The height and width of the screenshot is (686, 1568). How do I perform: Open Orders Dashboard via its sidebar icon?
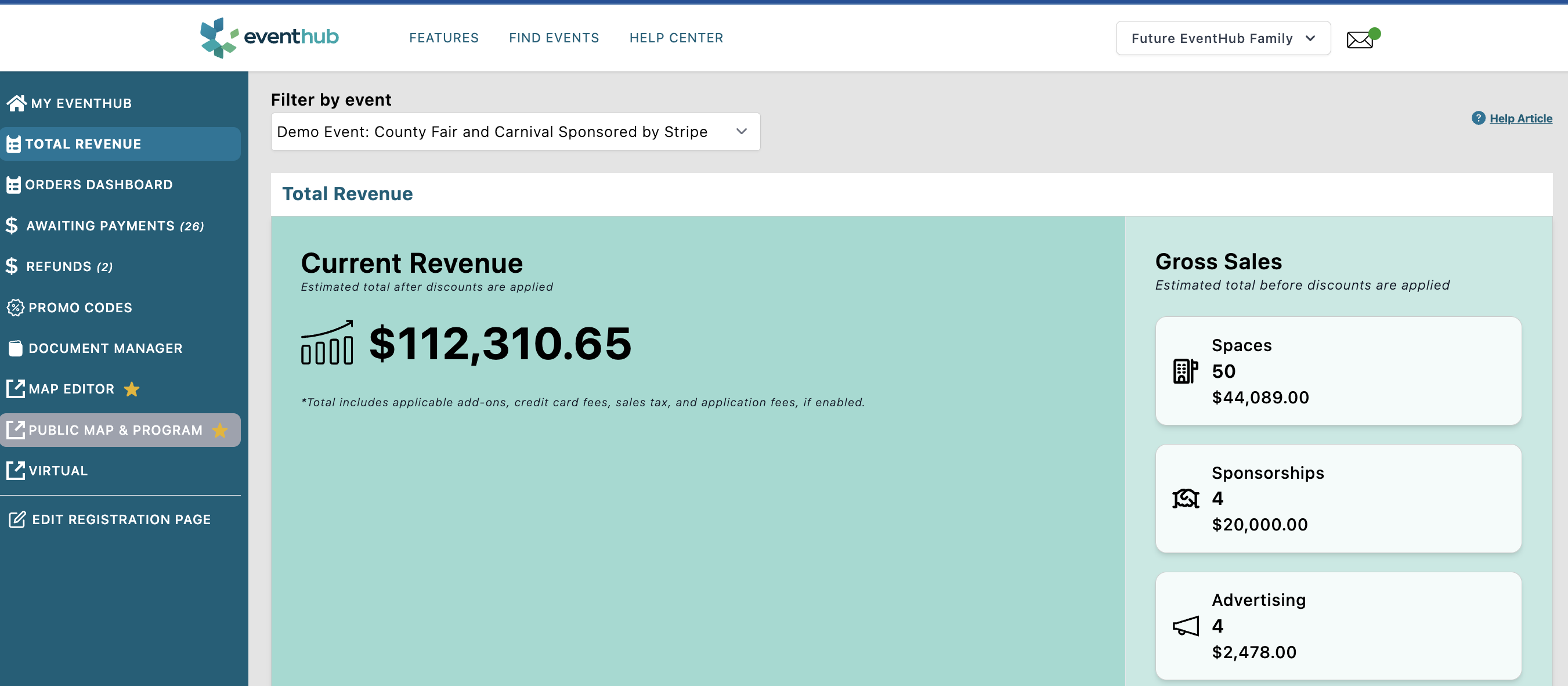click(13, 185)
